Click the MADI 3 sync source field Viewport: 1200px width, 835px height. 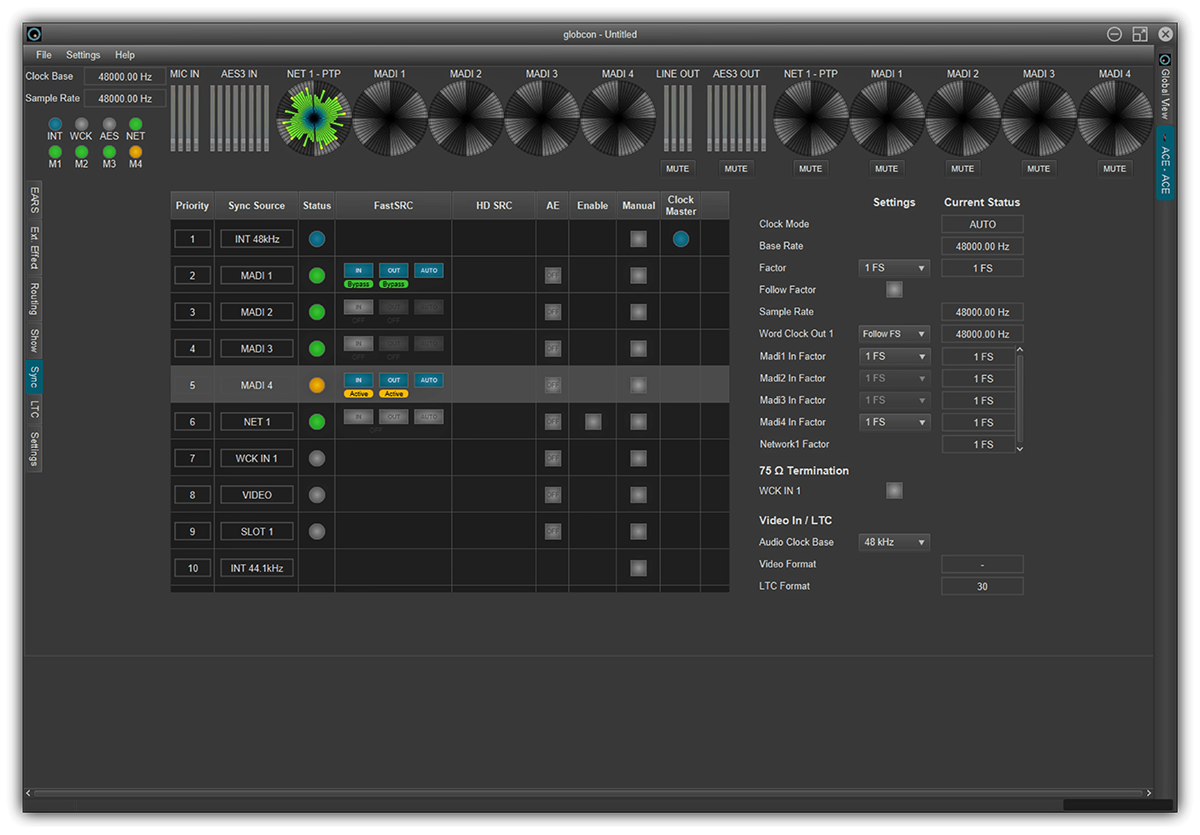(257, 349)
